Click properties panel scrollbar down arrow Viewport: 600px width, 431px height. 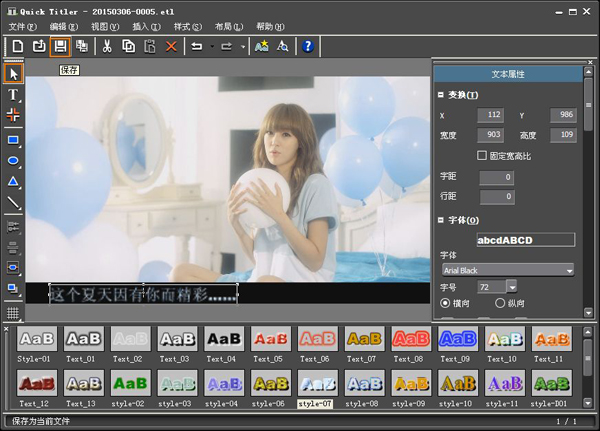point(589,313)
